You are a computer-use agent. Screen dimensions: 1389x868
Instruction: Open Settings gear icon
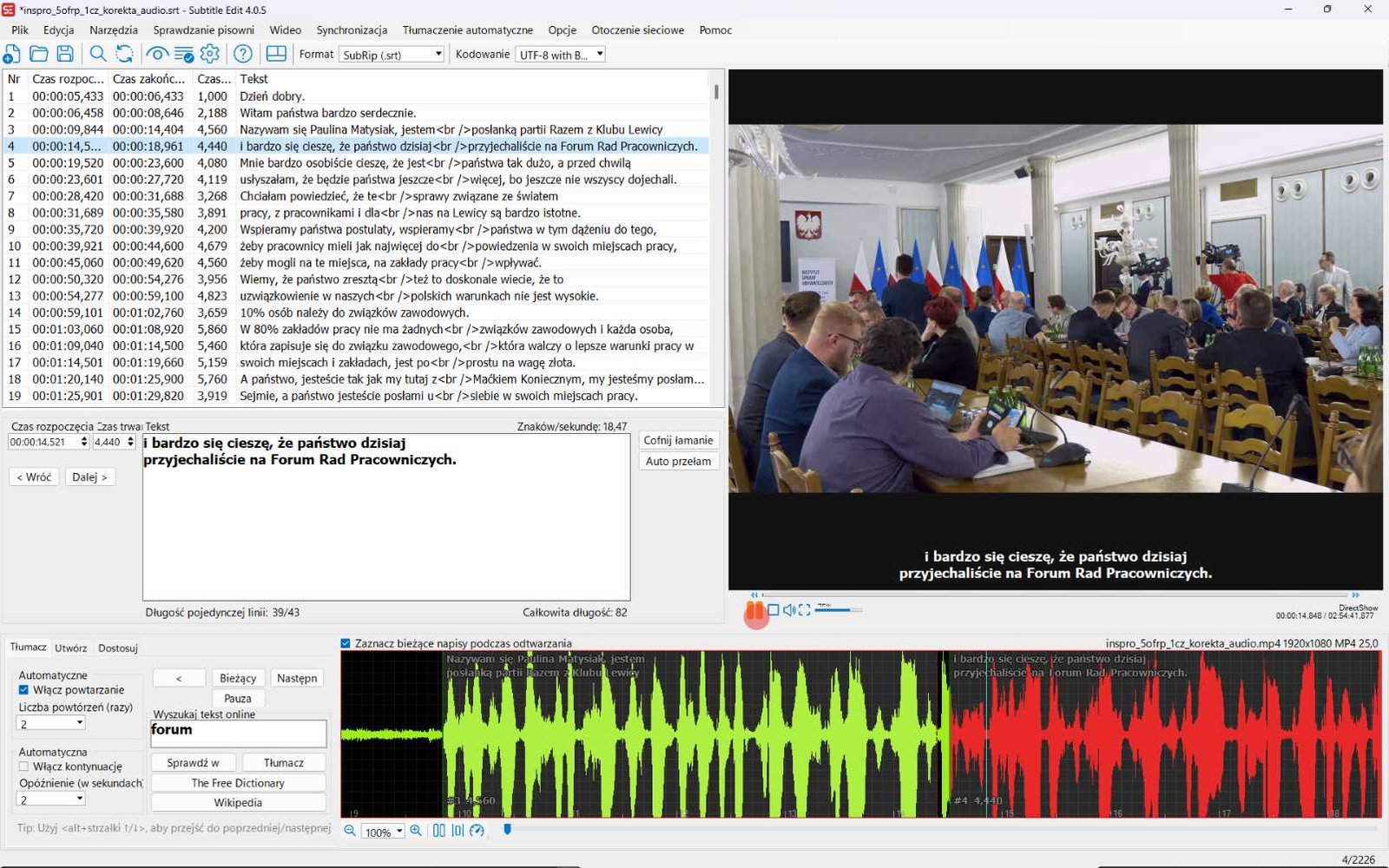[210, 54]
